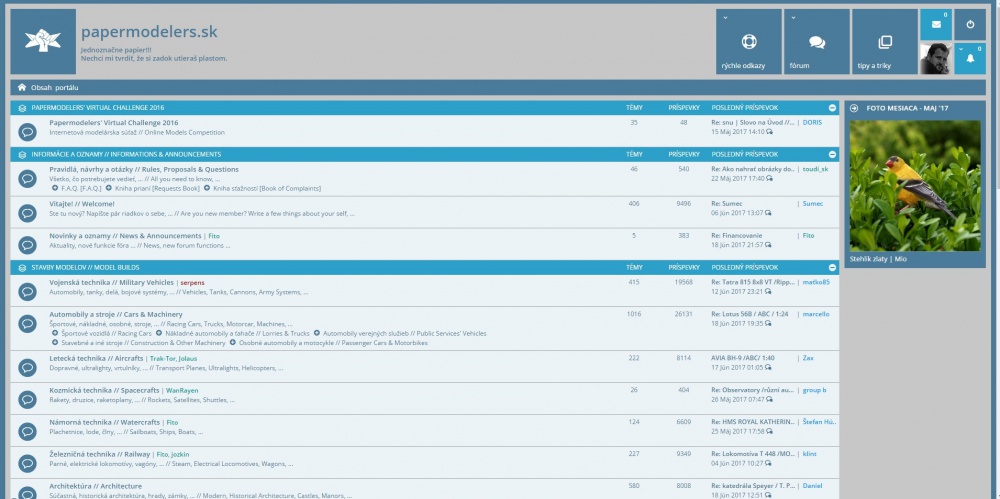View latest post icon beside 22 Máj 2017 17:40
The image size is (1000, 499).
[769, 179]
